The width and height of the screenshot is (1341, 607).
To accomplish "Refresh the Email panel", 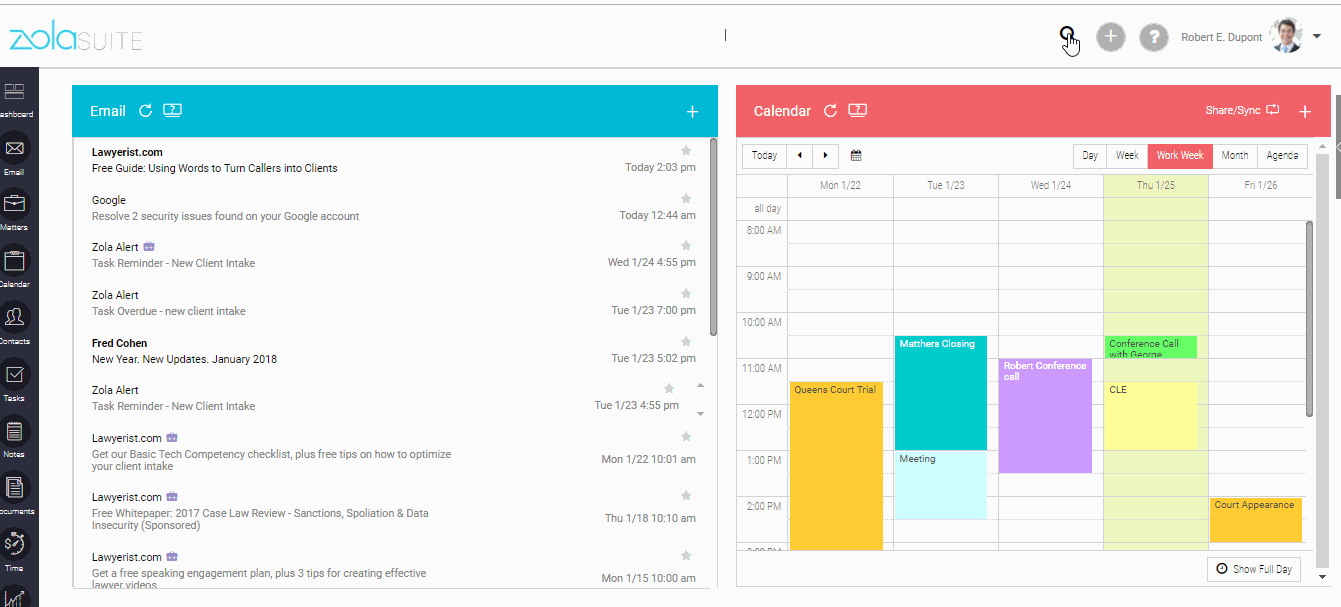I will click(145, 111).
